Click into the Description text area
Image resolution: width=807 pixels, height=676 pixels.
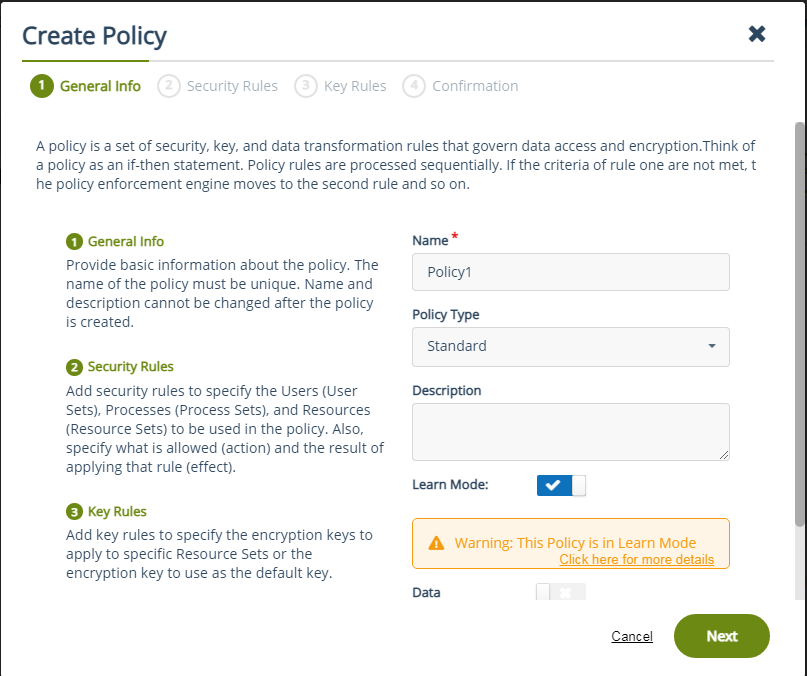(570, 431)
